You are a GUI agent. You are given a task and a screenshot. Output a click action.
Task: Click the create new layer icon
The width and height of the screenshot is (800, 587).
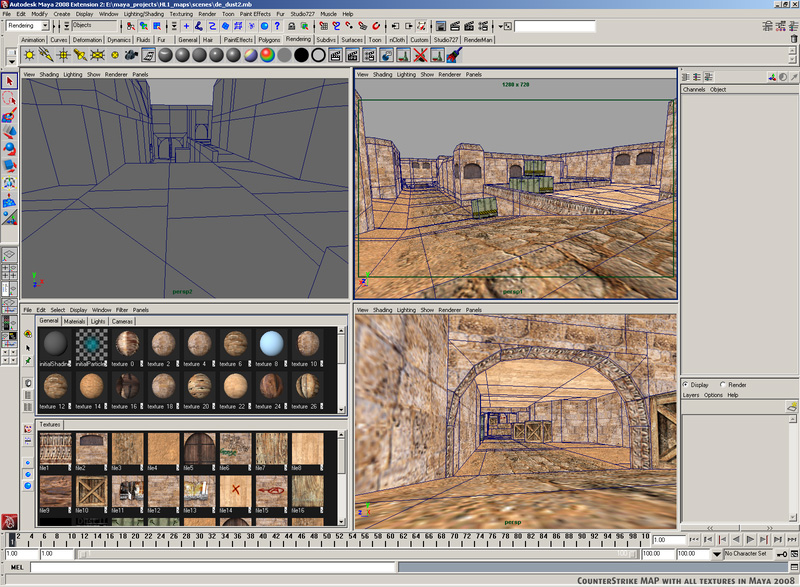(792, 406)
